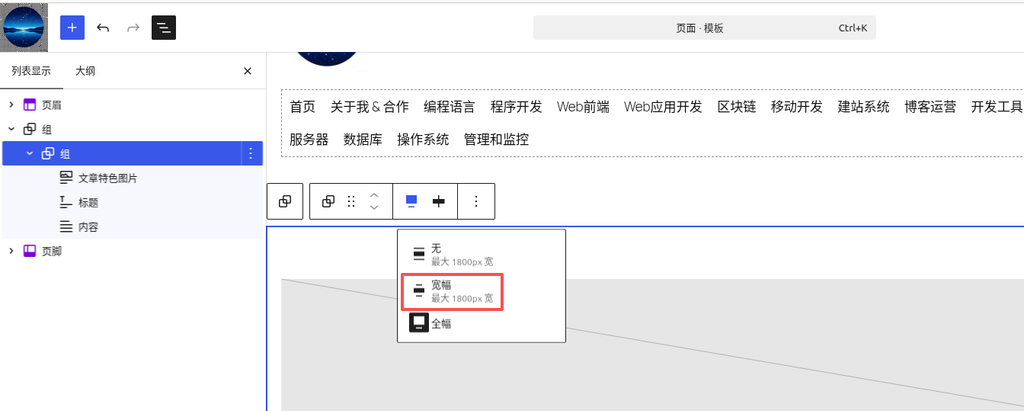Click the 数据库 menu link
Screen dimensions: 1024x411
pos(362,139)
